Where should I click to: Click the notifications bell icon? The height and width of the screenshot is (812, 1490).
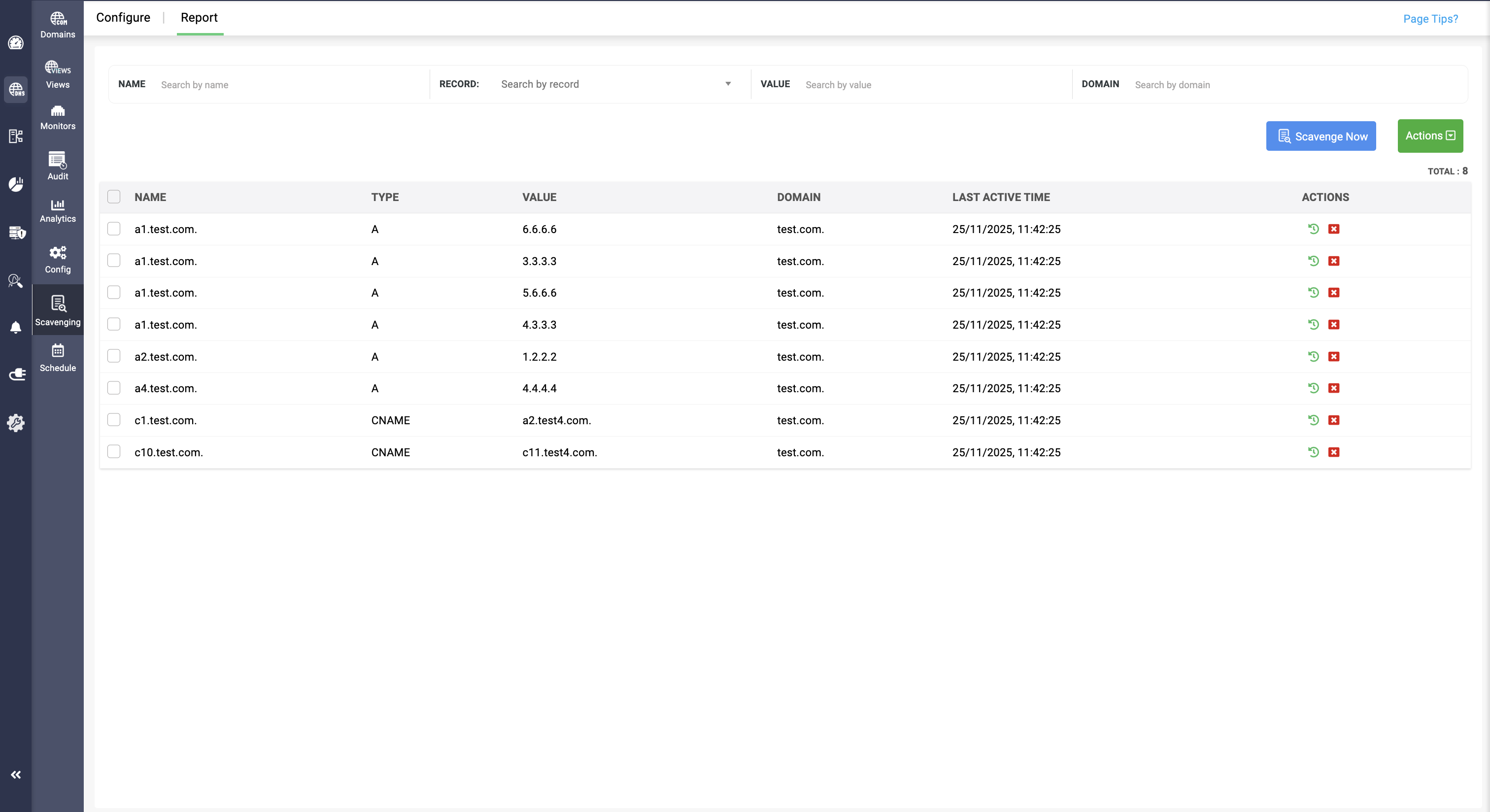point(16,327)
